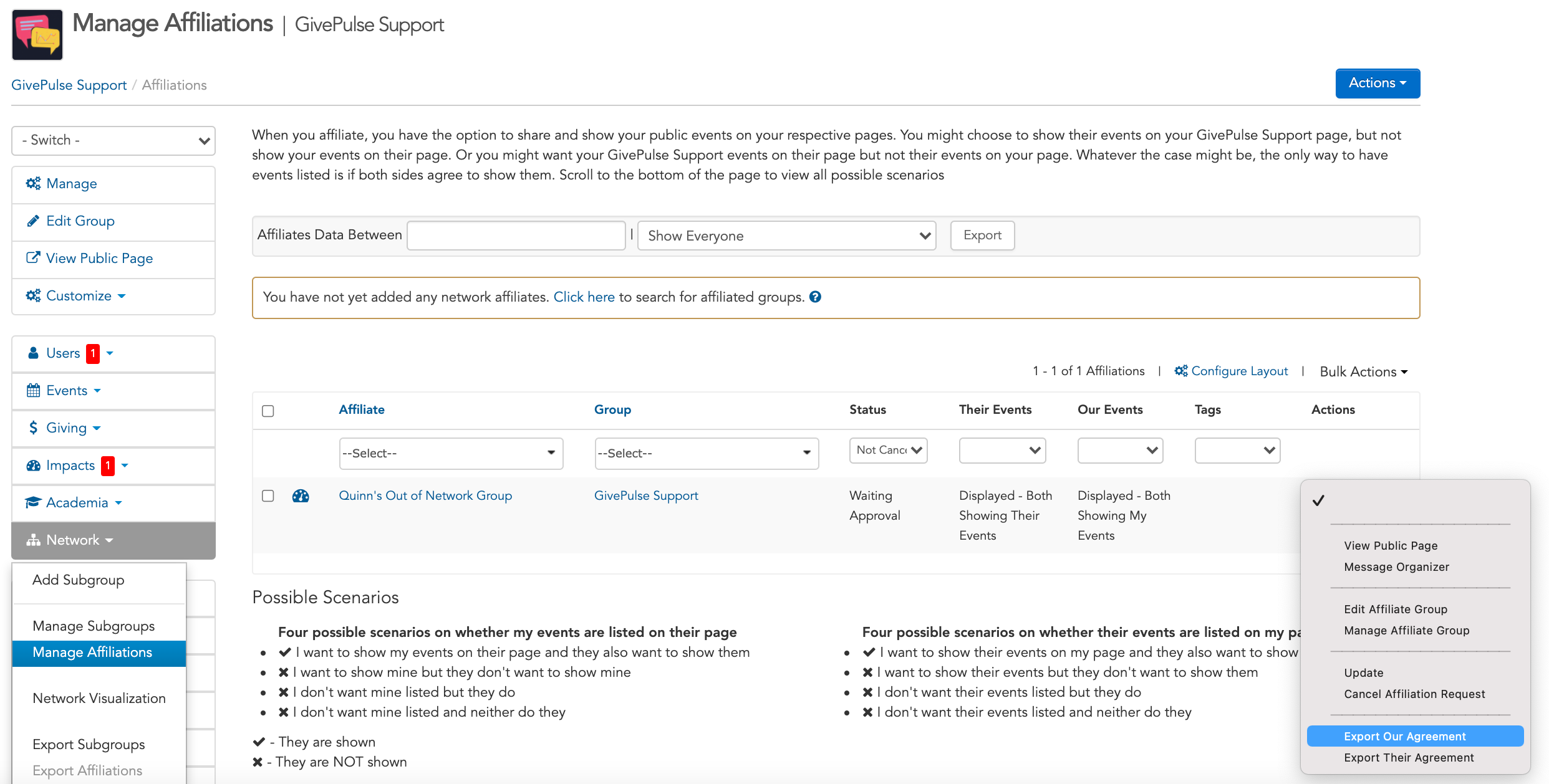Click the 'Click here' link to search groups

[x=584, y=297]
